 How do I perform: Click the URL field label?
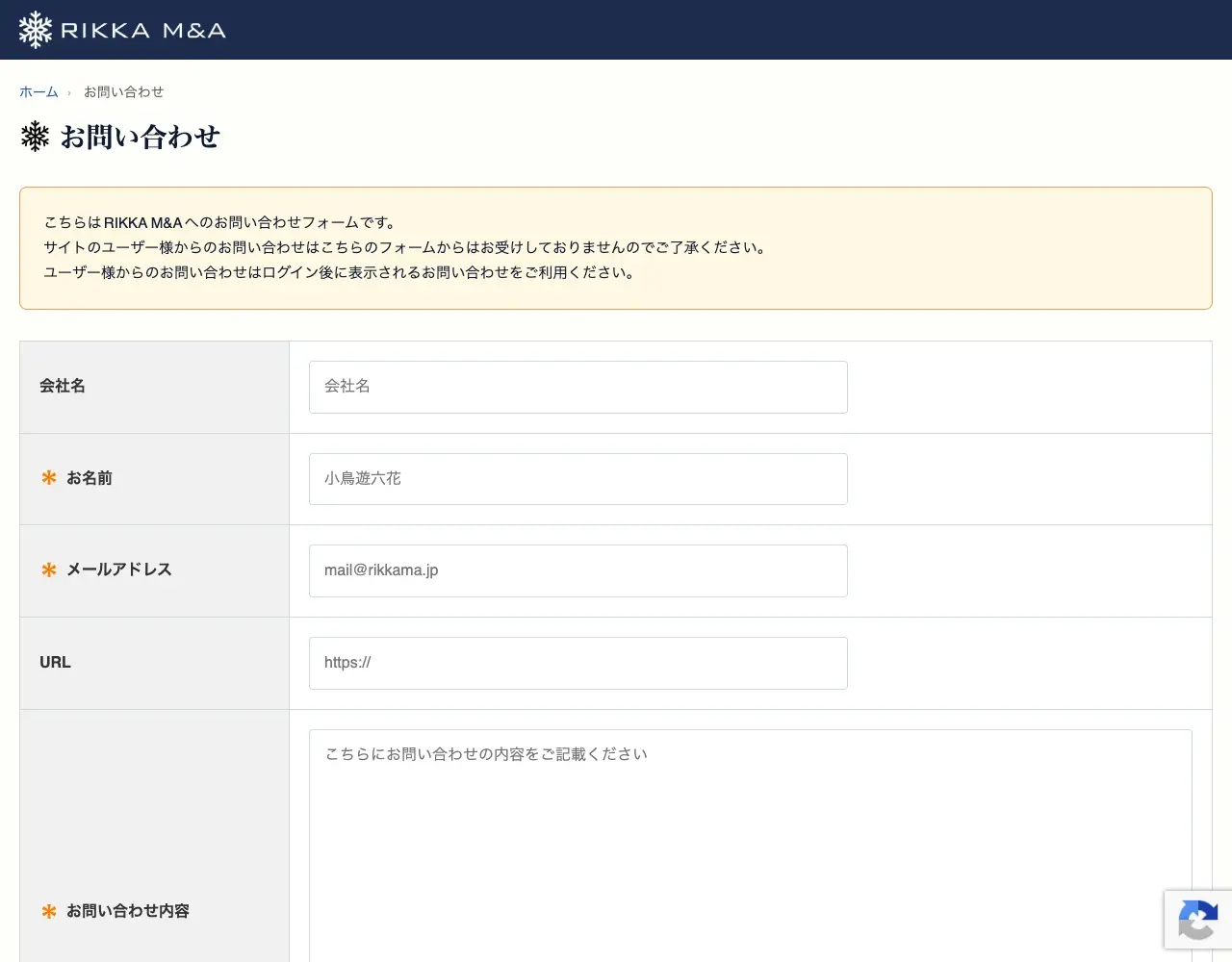pos(55,662)
